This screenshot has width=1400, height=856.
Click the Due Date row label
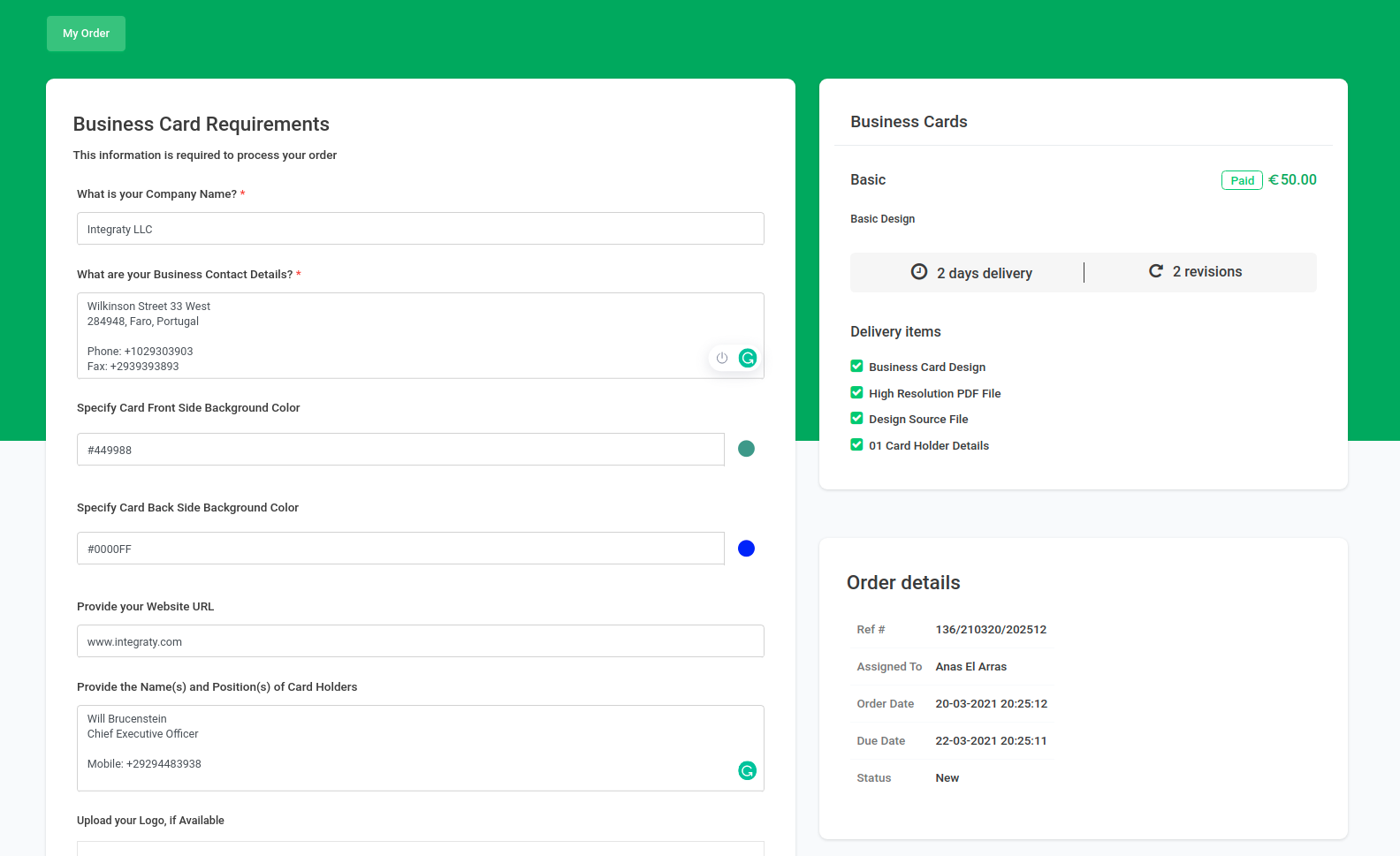pyautogui.click(x=881, y=741)
